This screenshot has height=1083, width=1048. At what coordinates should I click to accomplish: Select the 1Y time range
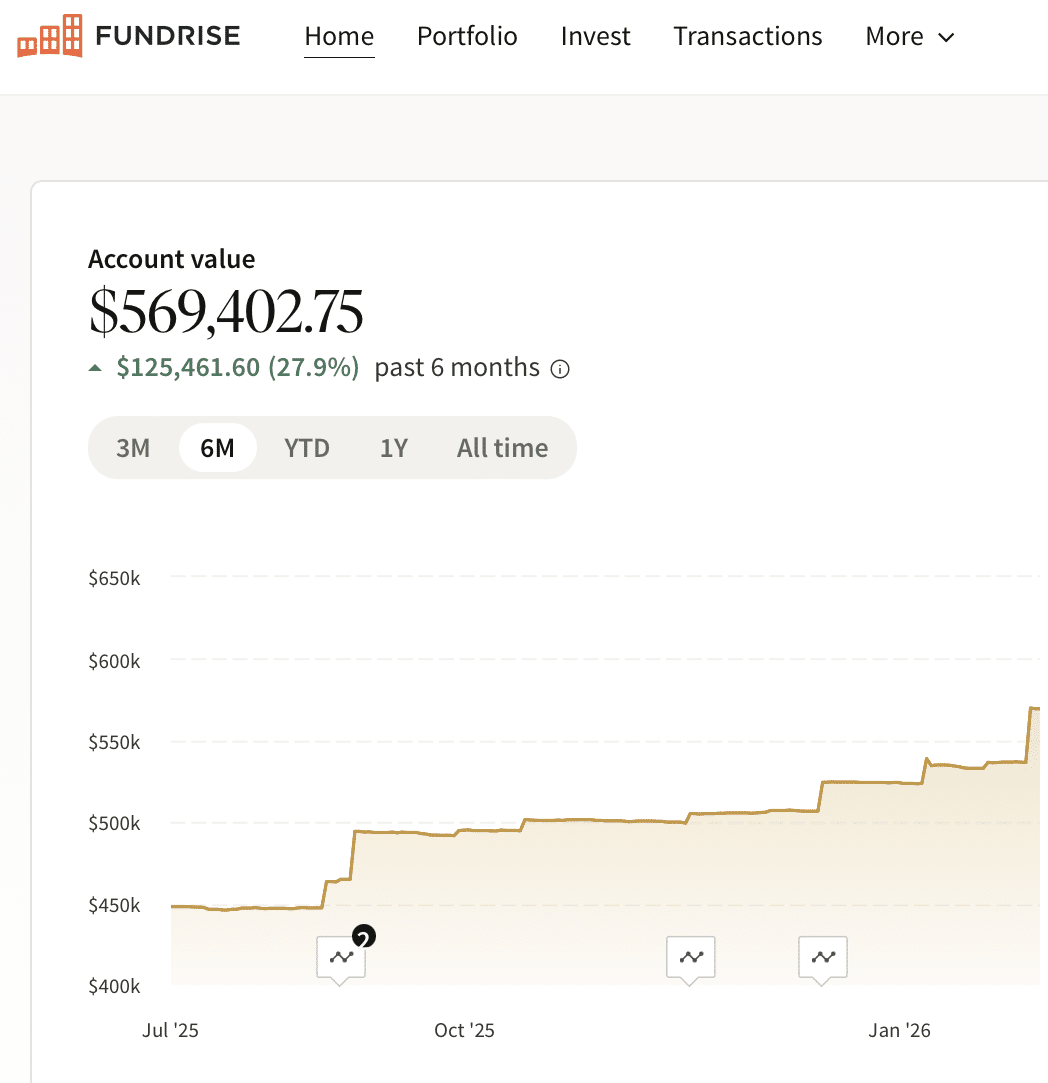point(394,448)
